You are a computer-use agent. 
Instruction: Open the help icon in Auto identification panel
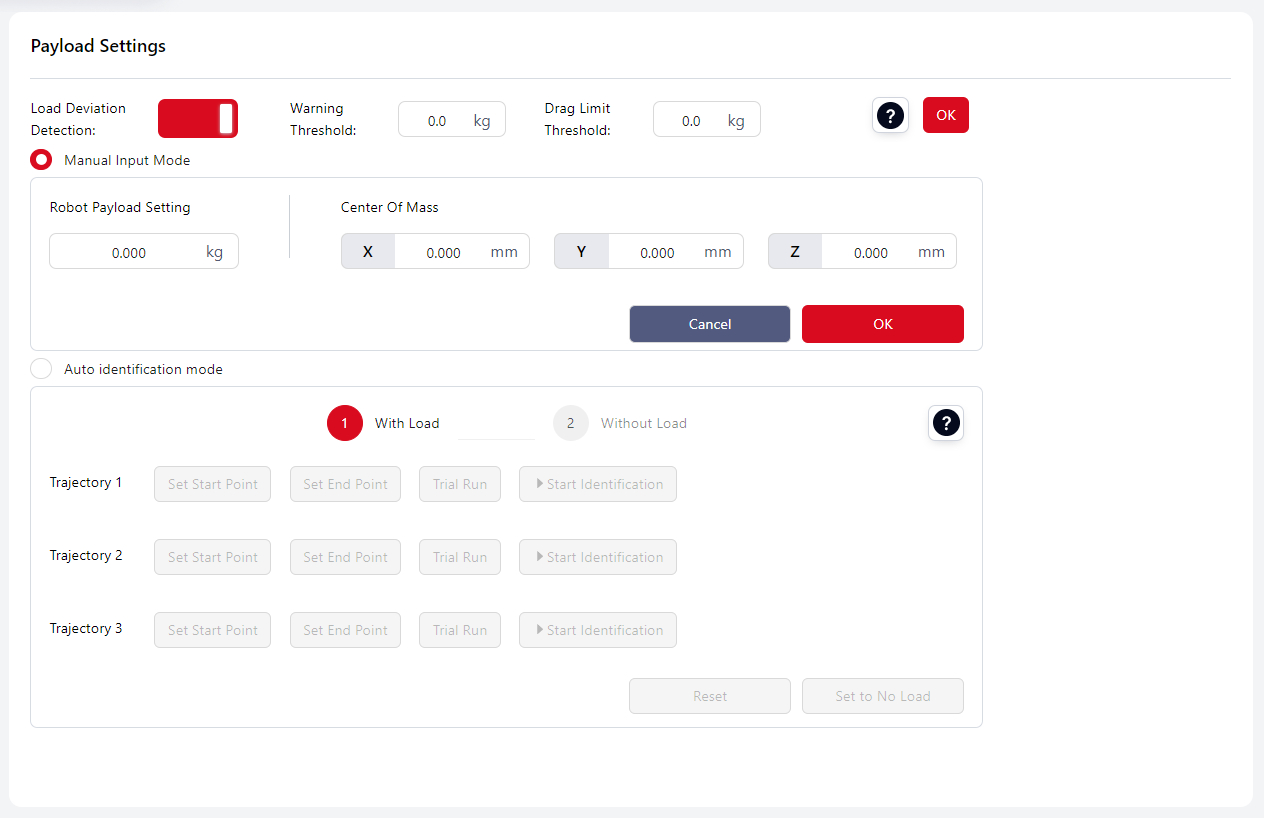[x=945, y=424]
